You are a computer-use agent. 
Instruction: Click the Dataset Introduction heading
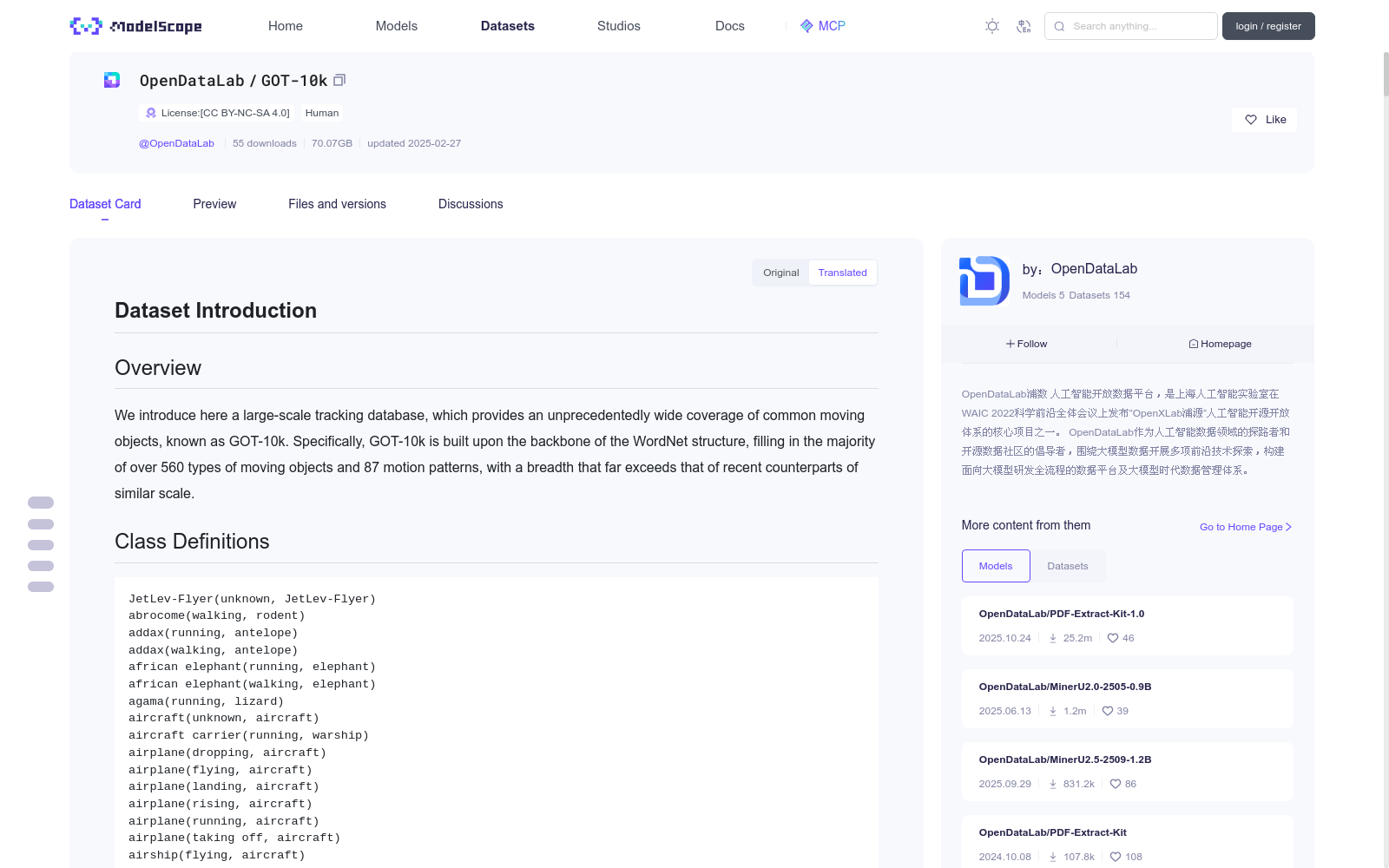click(x=215, y=311)
